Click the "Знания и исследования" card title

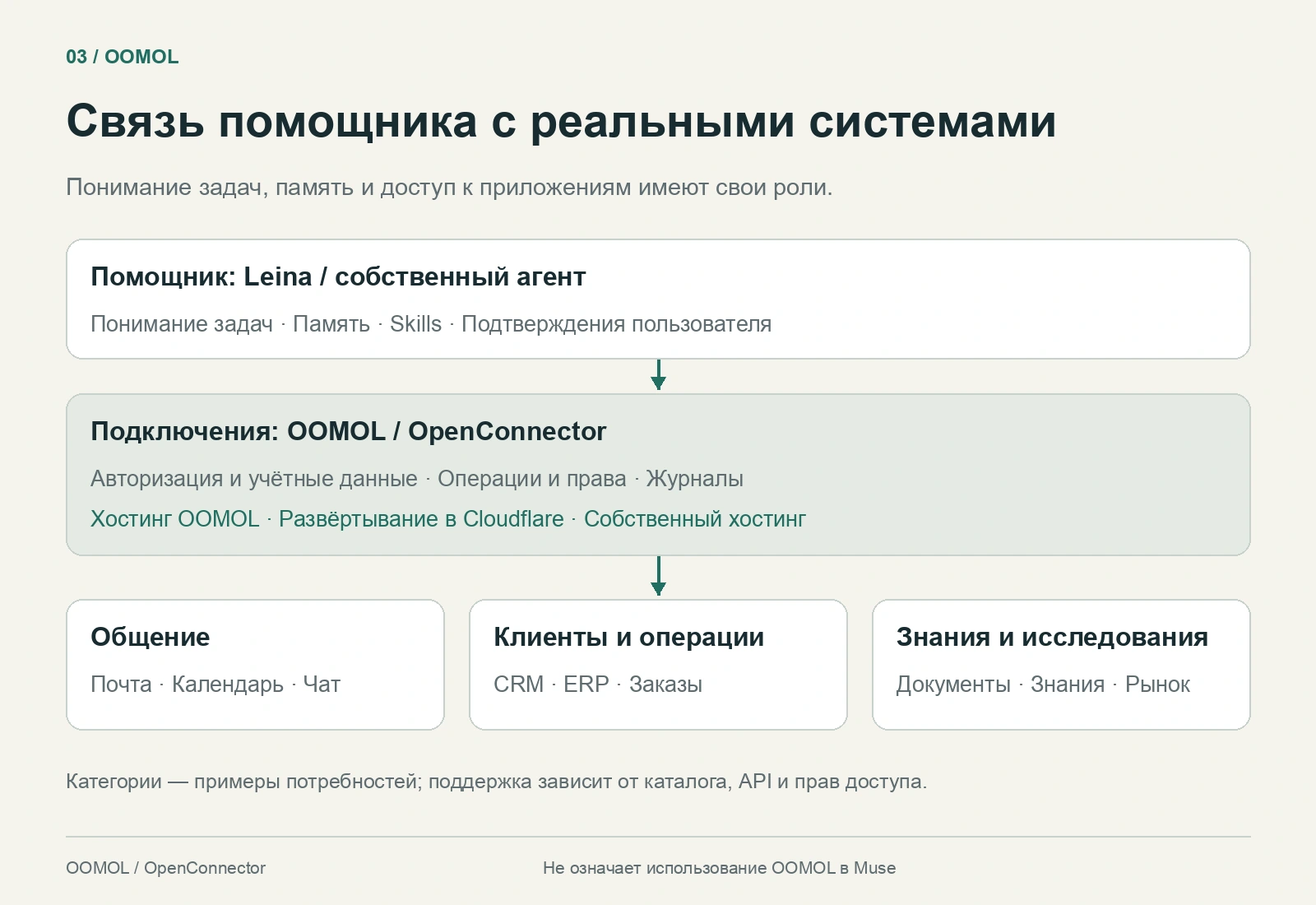point(1052,637)
